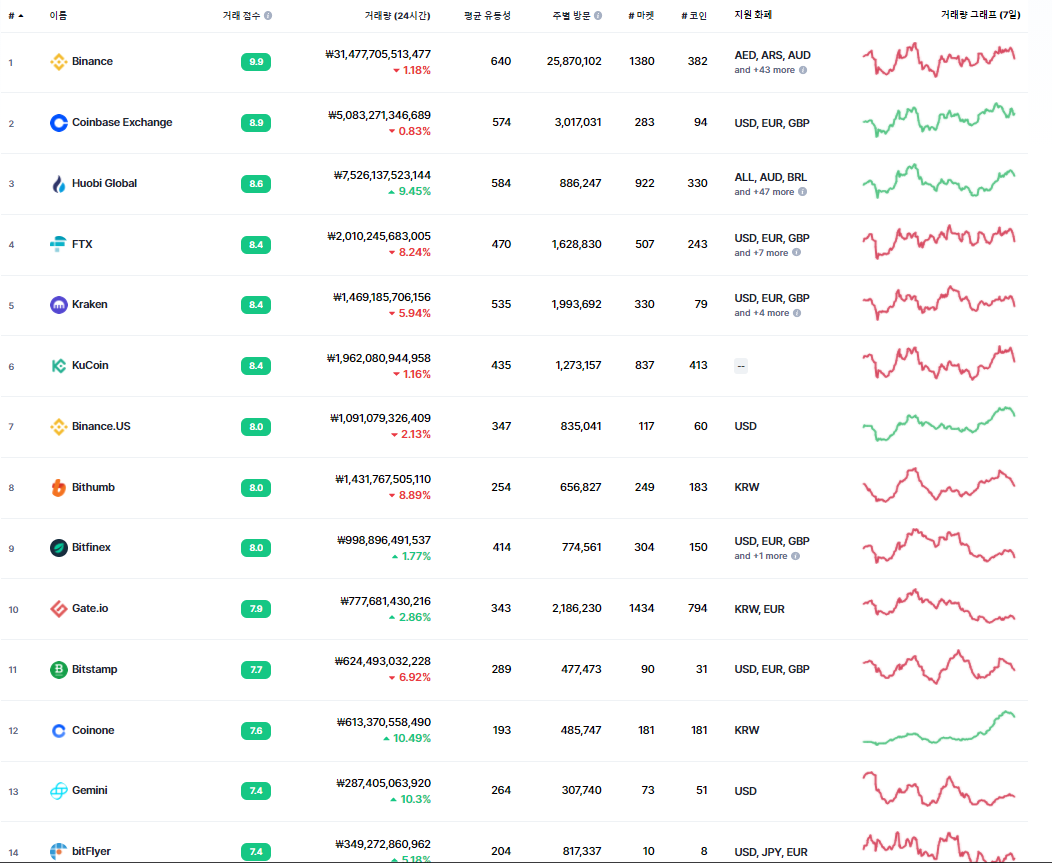This screenshot has height=863, width=1052.
Task: Sort by # 마켓 column header
Action: point(641,15)
